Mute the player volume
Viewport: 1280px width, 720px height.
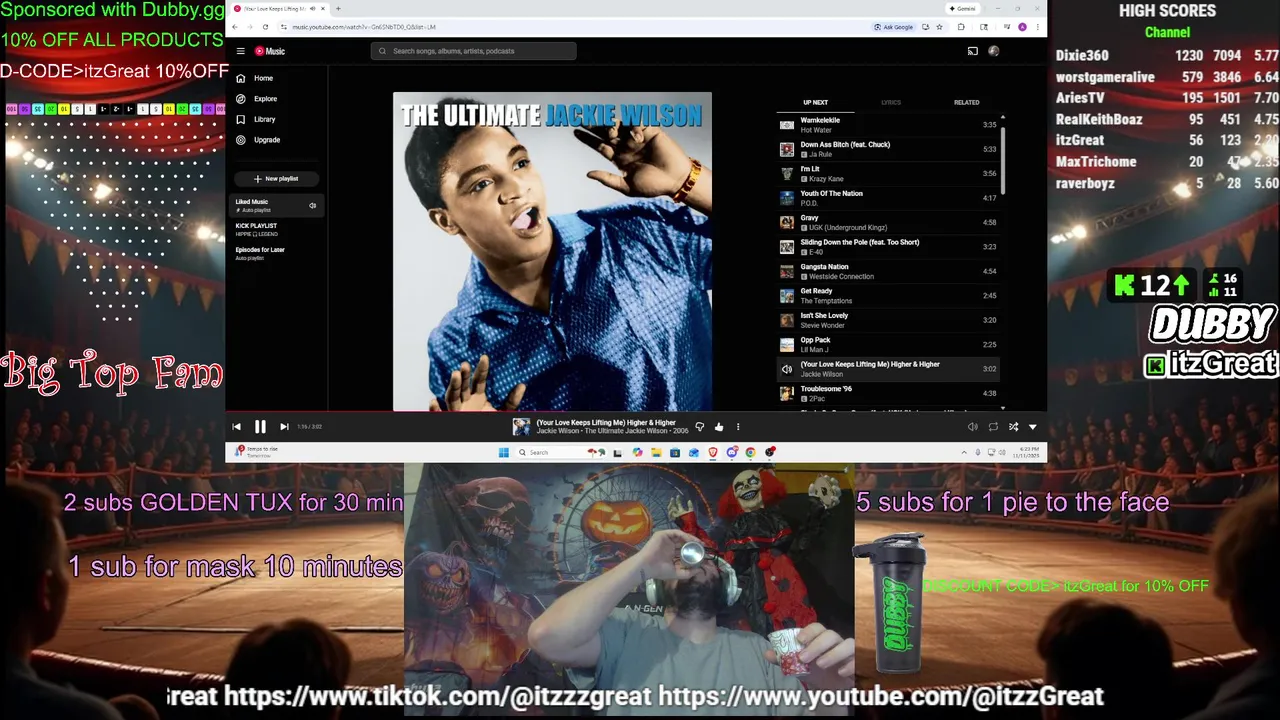[972, 427]
